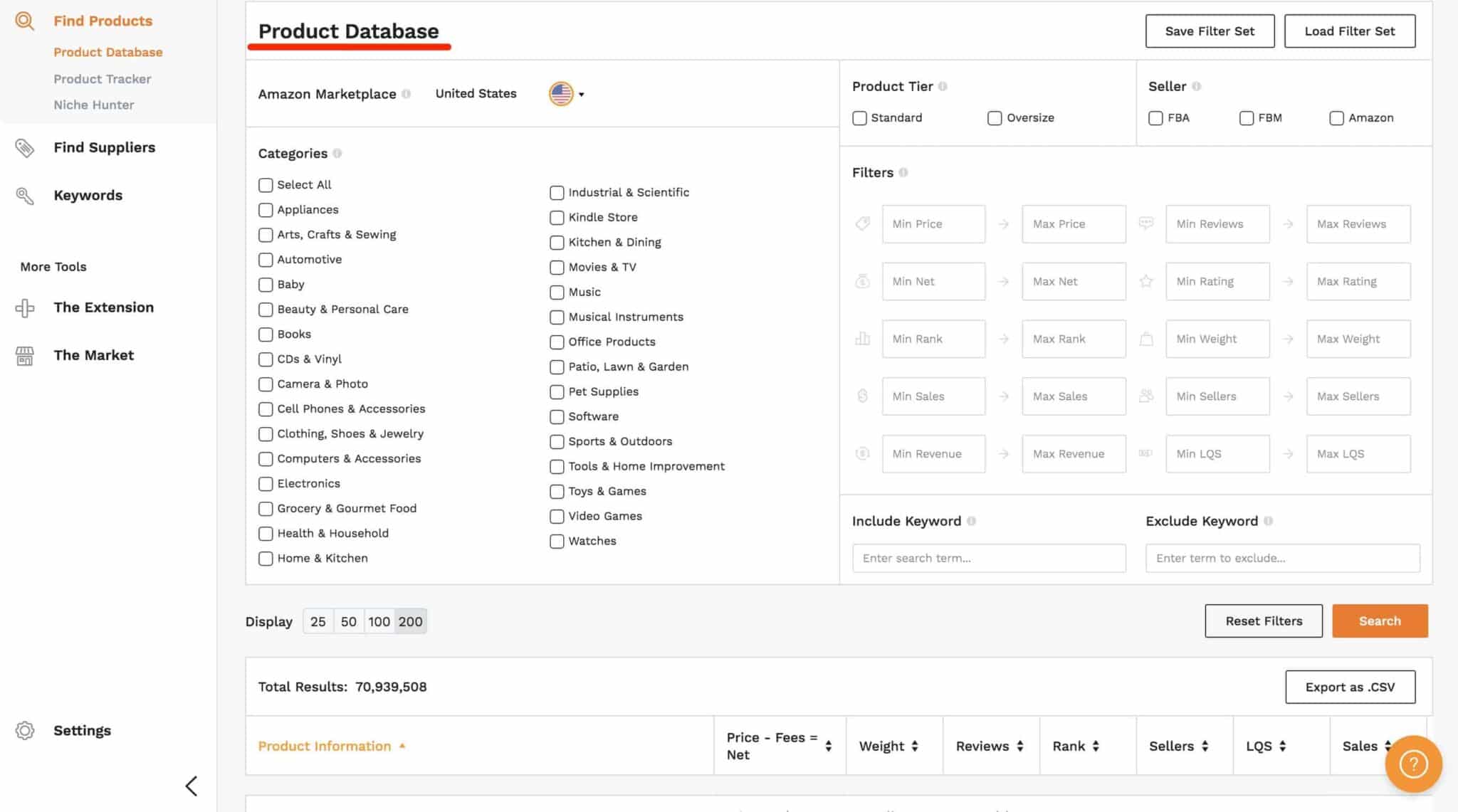Export results with Export as .CSV
Image resolution: width=1458 pixels, height=812 pixels.
(x=1350, y=687)
